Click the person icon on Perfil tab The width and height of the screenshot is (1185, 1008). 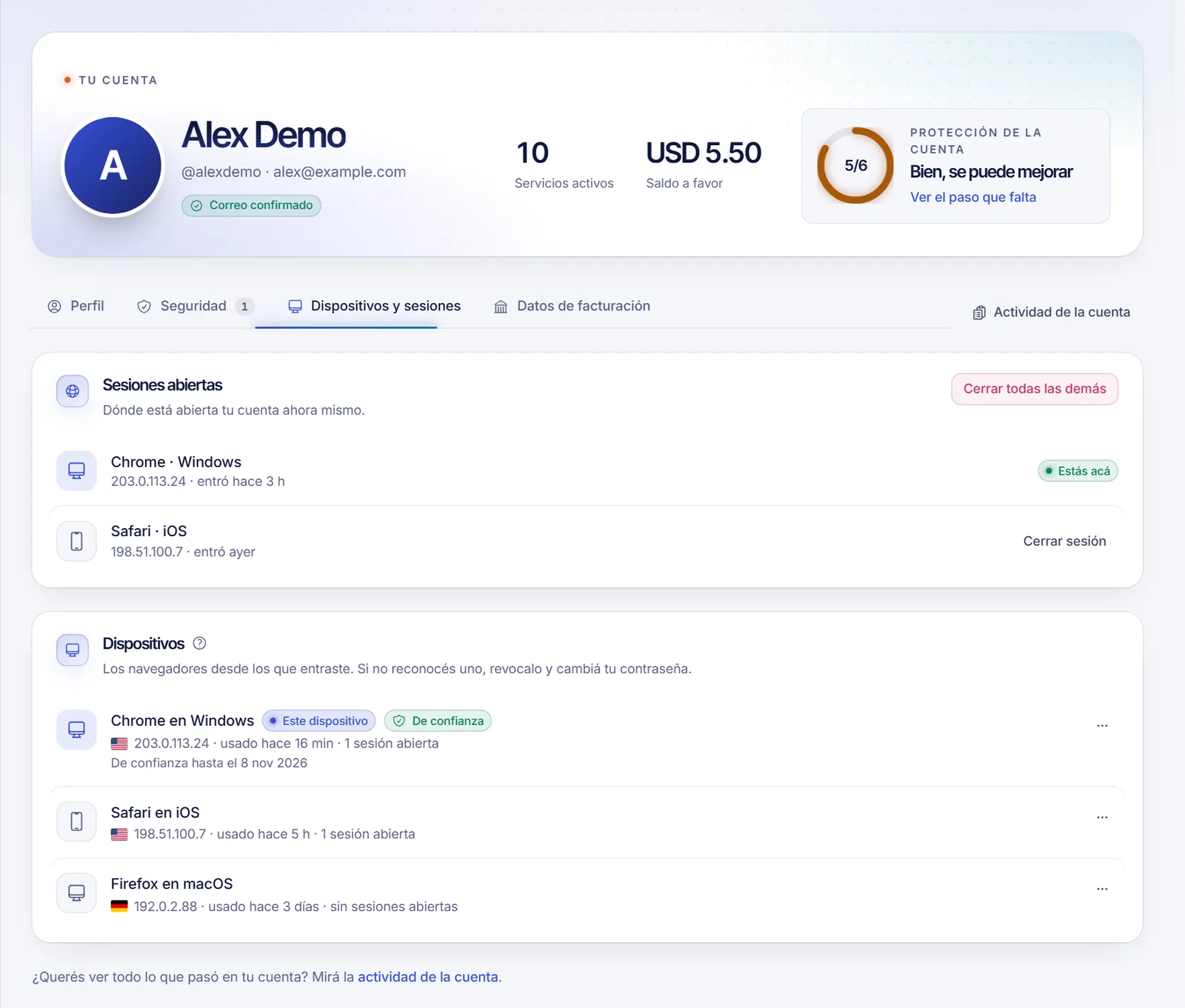pos(54,307)
